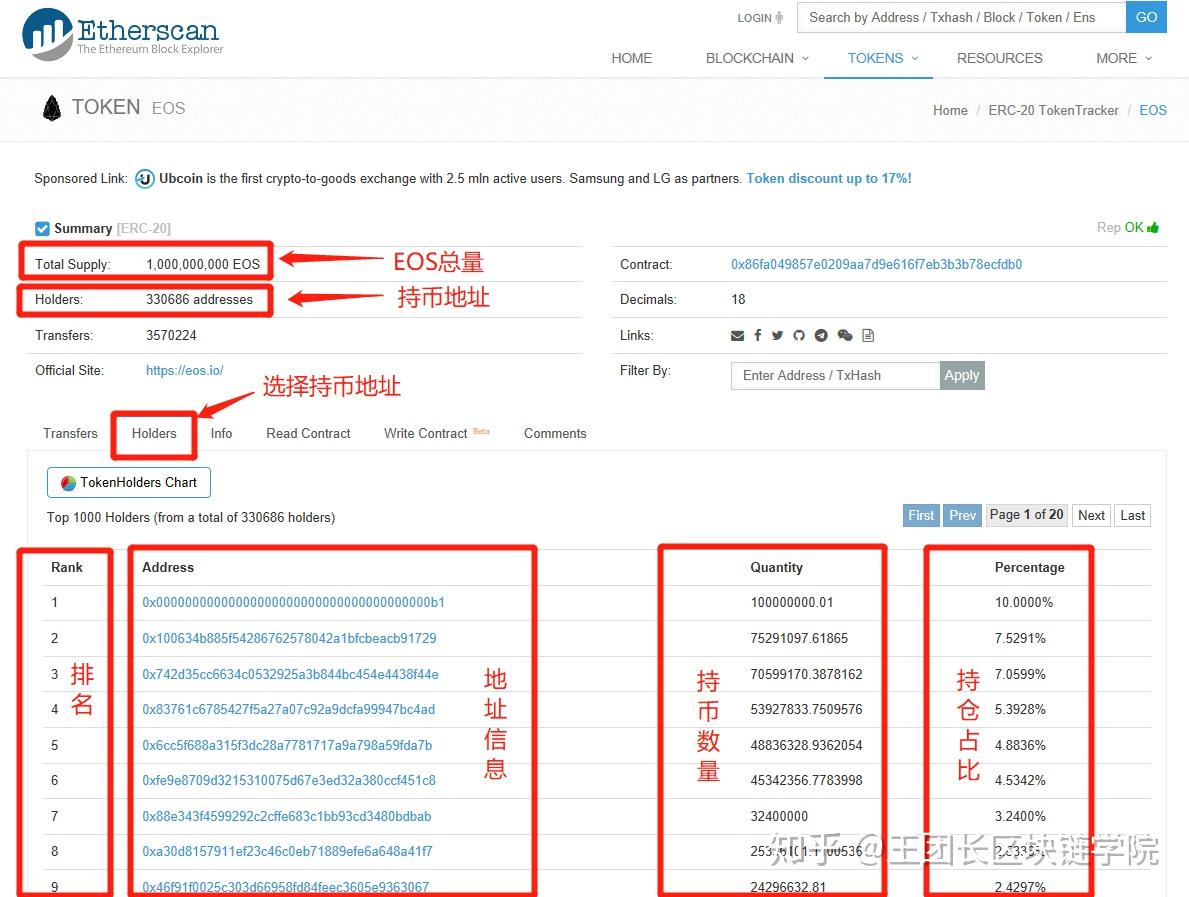Click the EOS token logo icon
Image resolution: width=1189 pixels, height=897 pixels.
[x=52, y=108]
